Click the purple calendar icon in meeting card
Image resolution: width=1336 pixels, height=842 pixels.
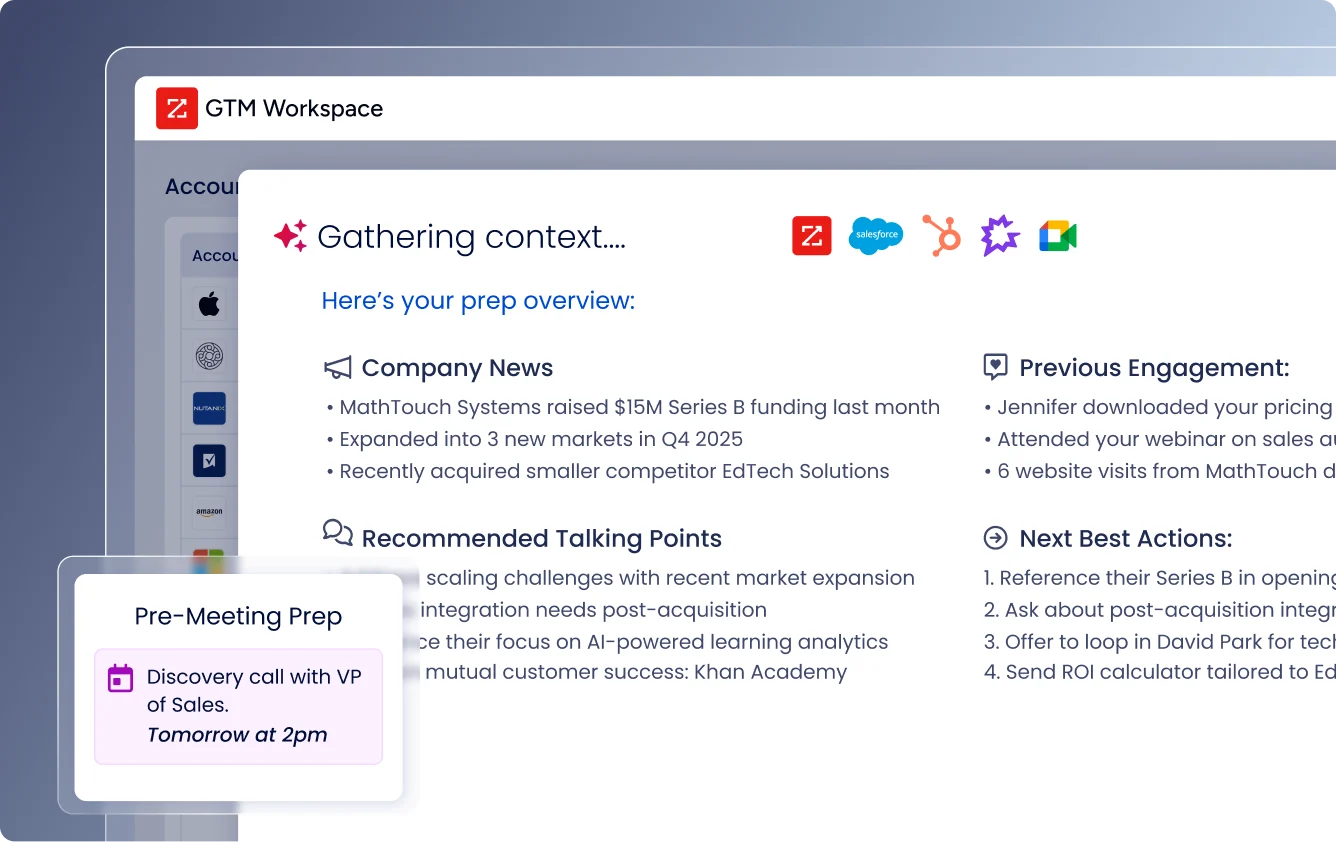point(120,678)
